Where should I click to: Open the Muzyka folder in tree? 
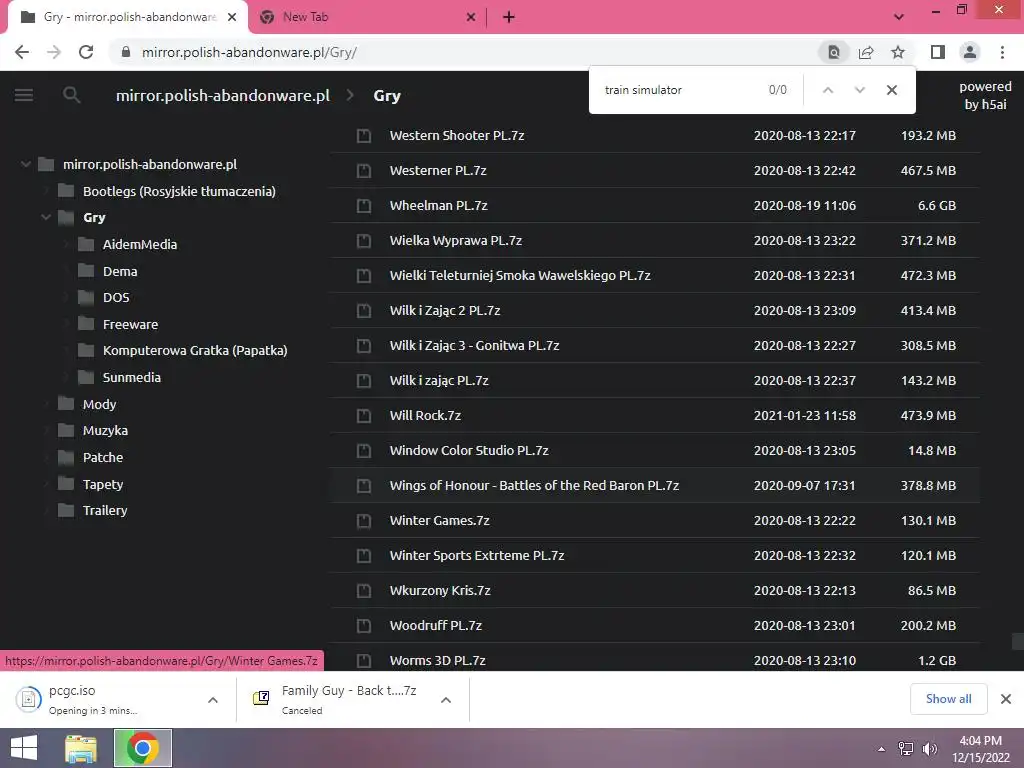click(x=105, y=430)
